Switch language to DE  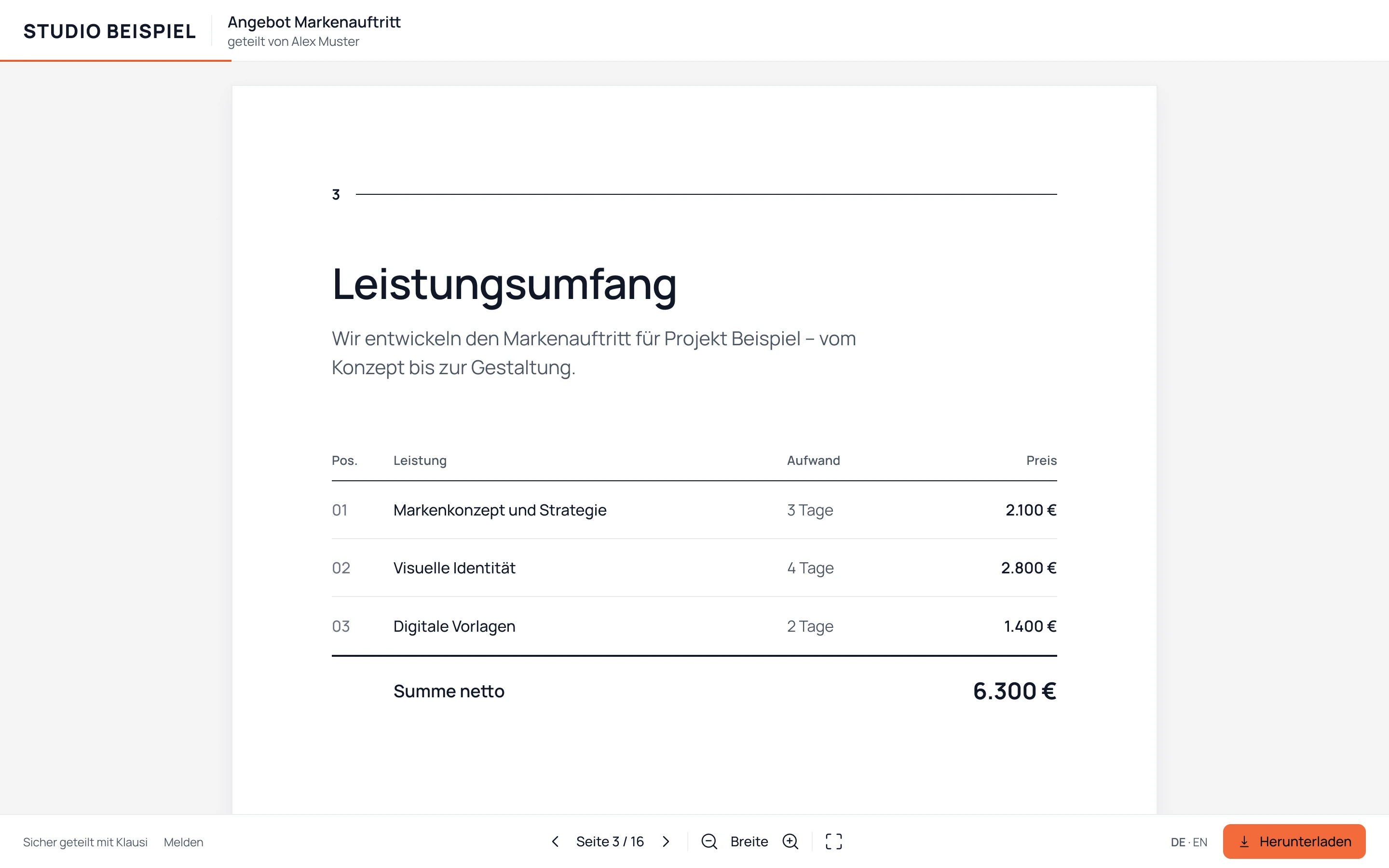coord(1178,842)
